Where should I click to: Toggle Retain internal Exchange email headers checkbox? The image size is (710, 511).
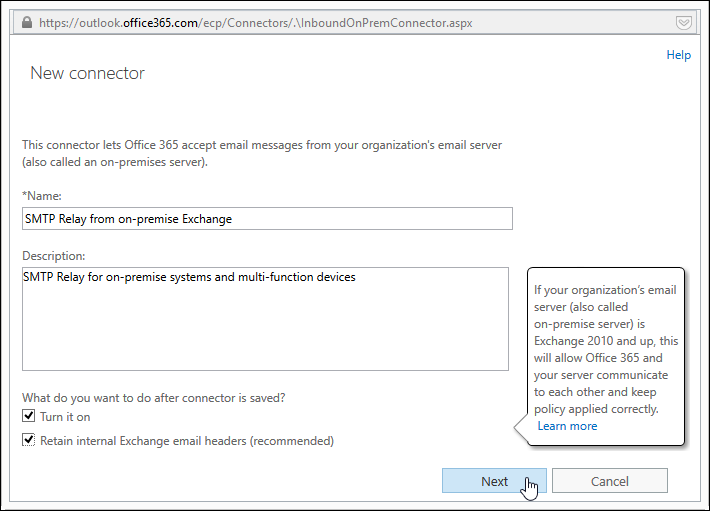[29, 439]
